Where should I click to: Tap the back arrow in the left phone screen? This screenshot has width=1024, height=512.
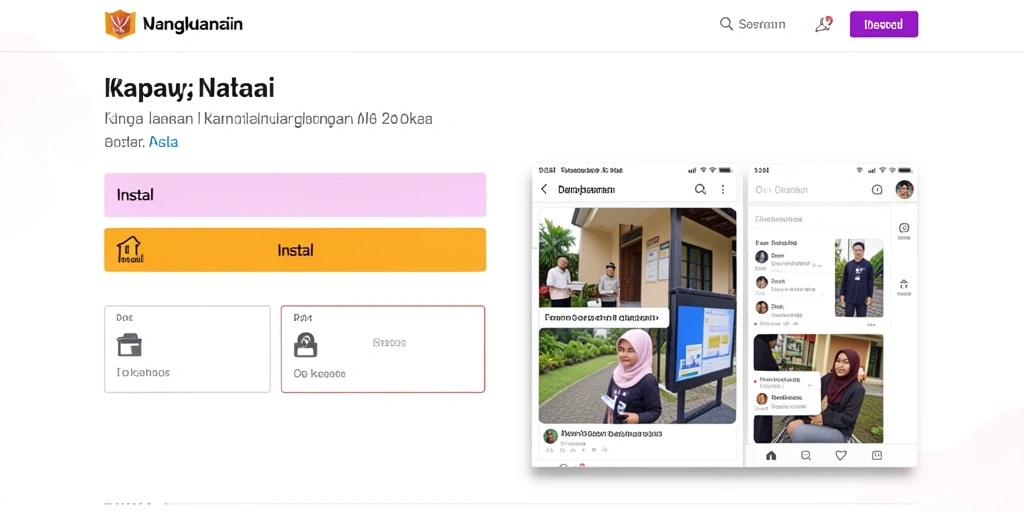(x=544, y=189)
